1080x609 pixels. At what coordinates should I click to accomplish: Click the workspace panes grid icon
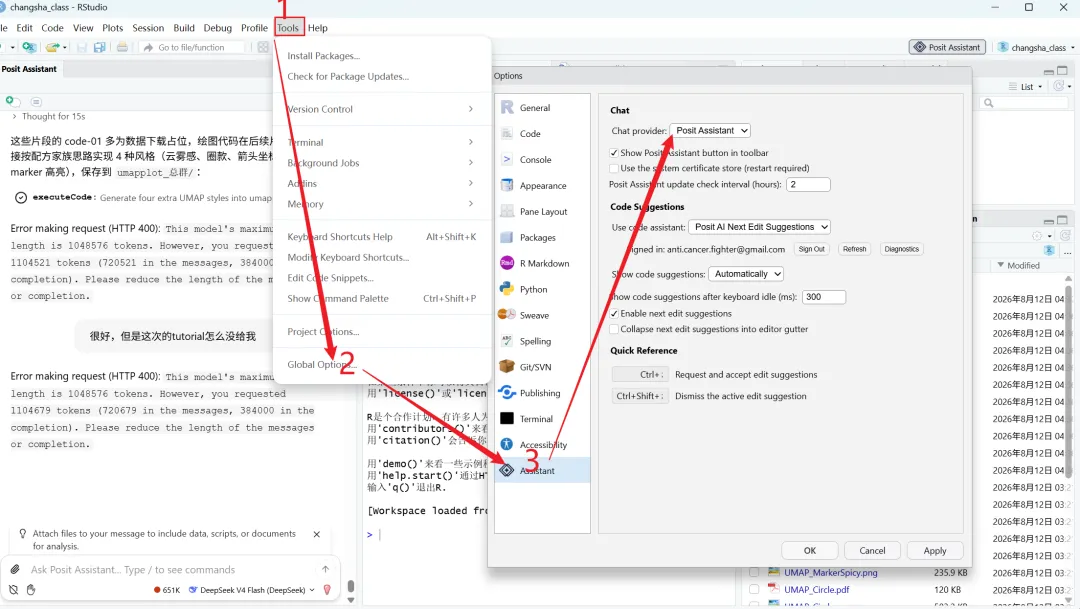point(263,48)
